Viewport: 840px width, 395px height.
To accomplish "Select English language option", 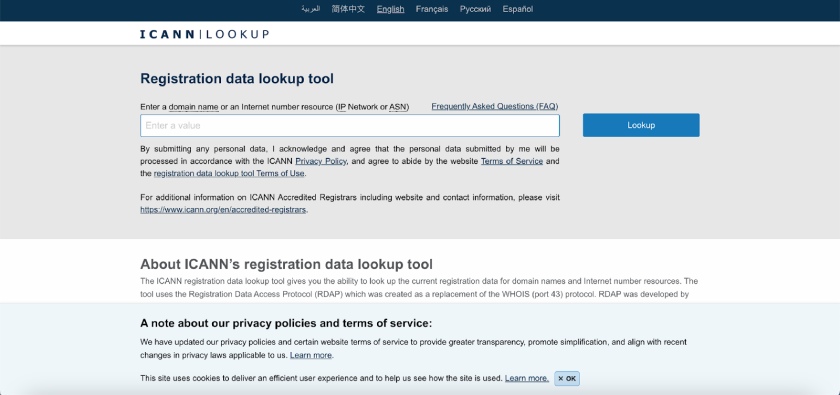I will pyautogui.click(x=390, y=9).
